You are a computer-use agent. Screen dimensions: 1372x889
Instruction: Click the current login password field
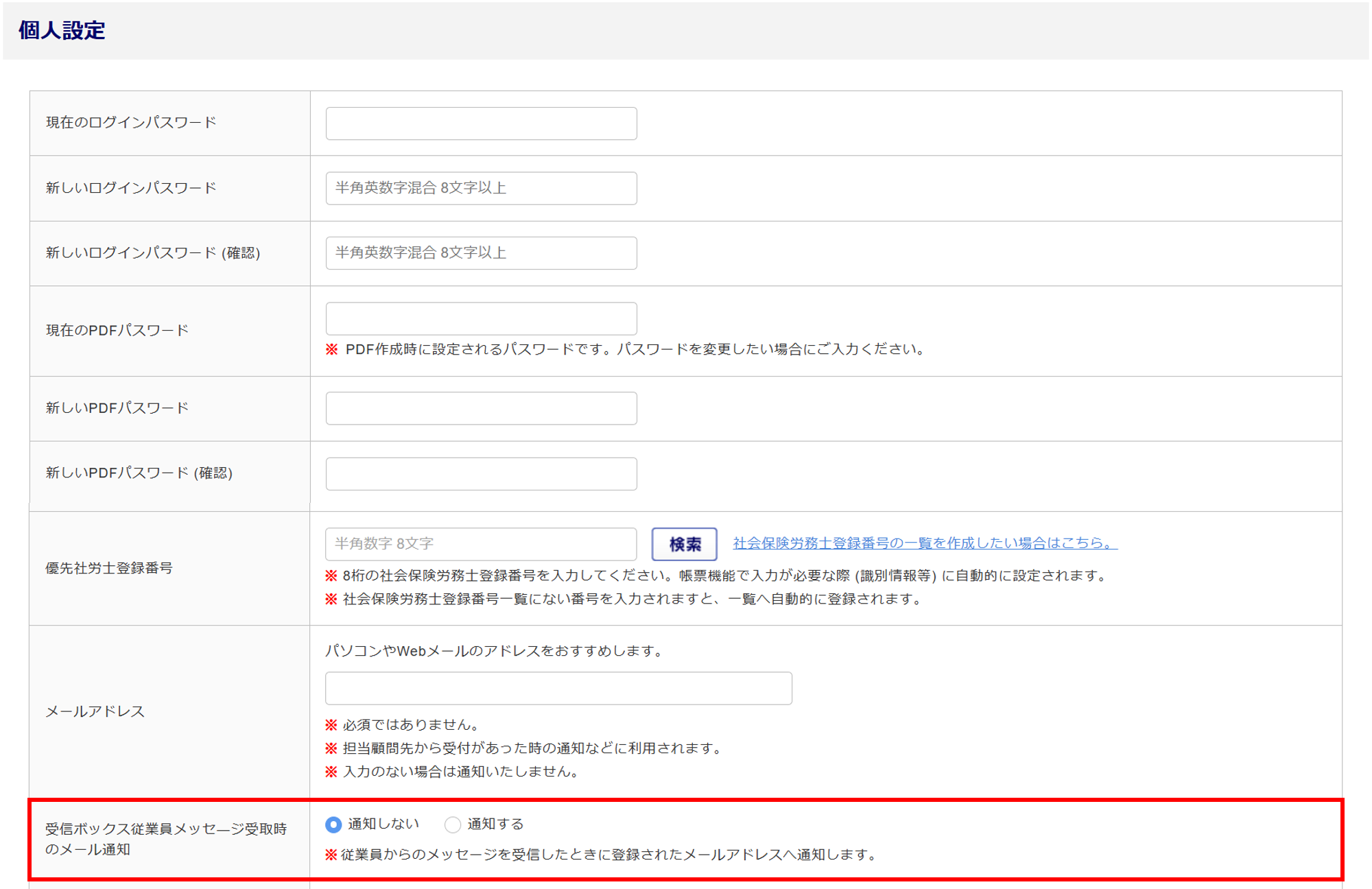pyautogui.click(x=481, y=123)
